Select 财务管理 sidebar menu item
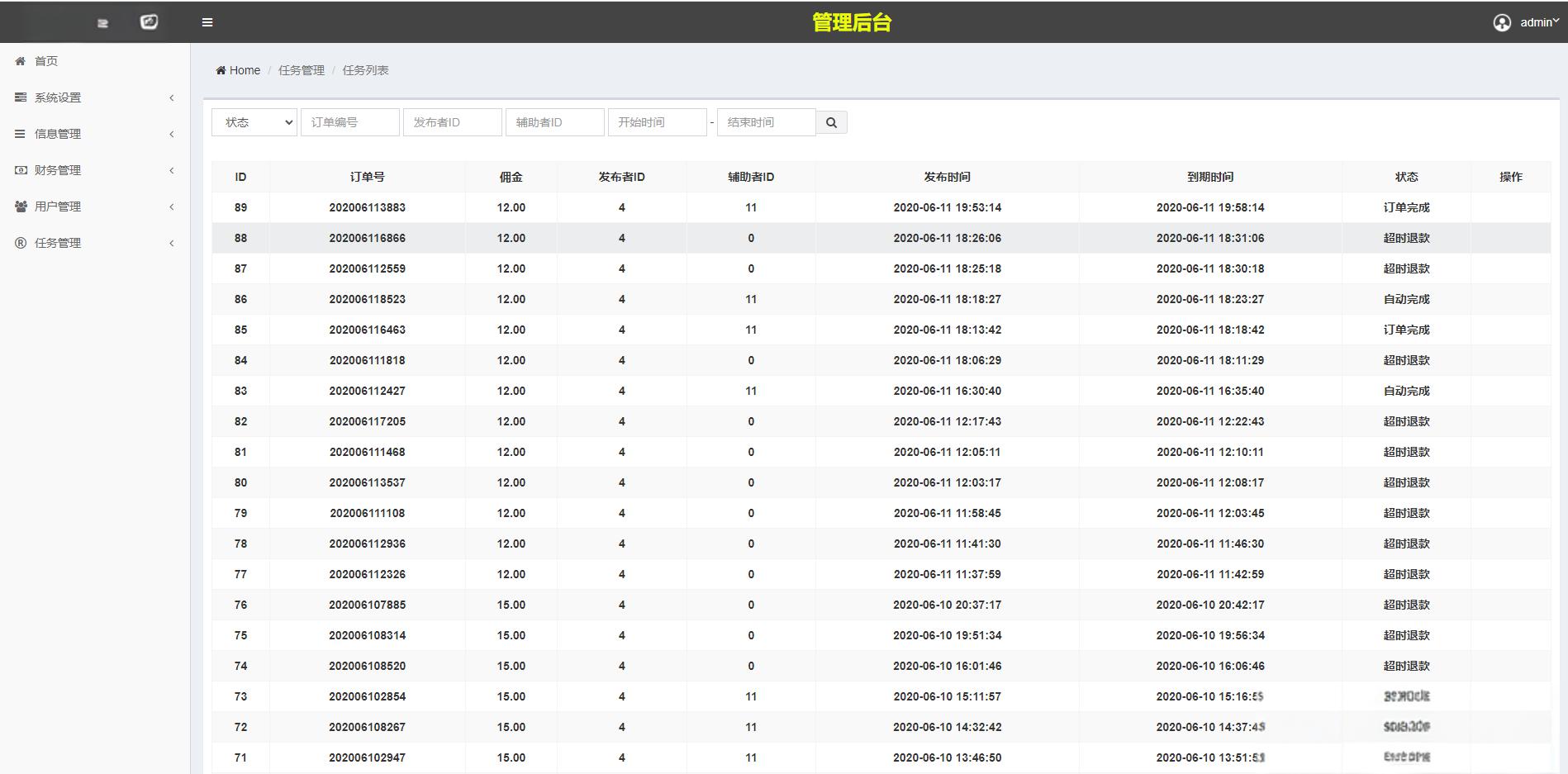The width and height of the screenshot is (1568, 774). tap(95, 170)
